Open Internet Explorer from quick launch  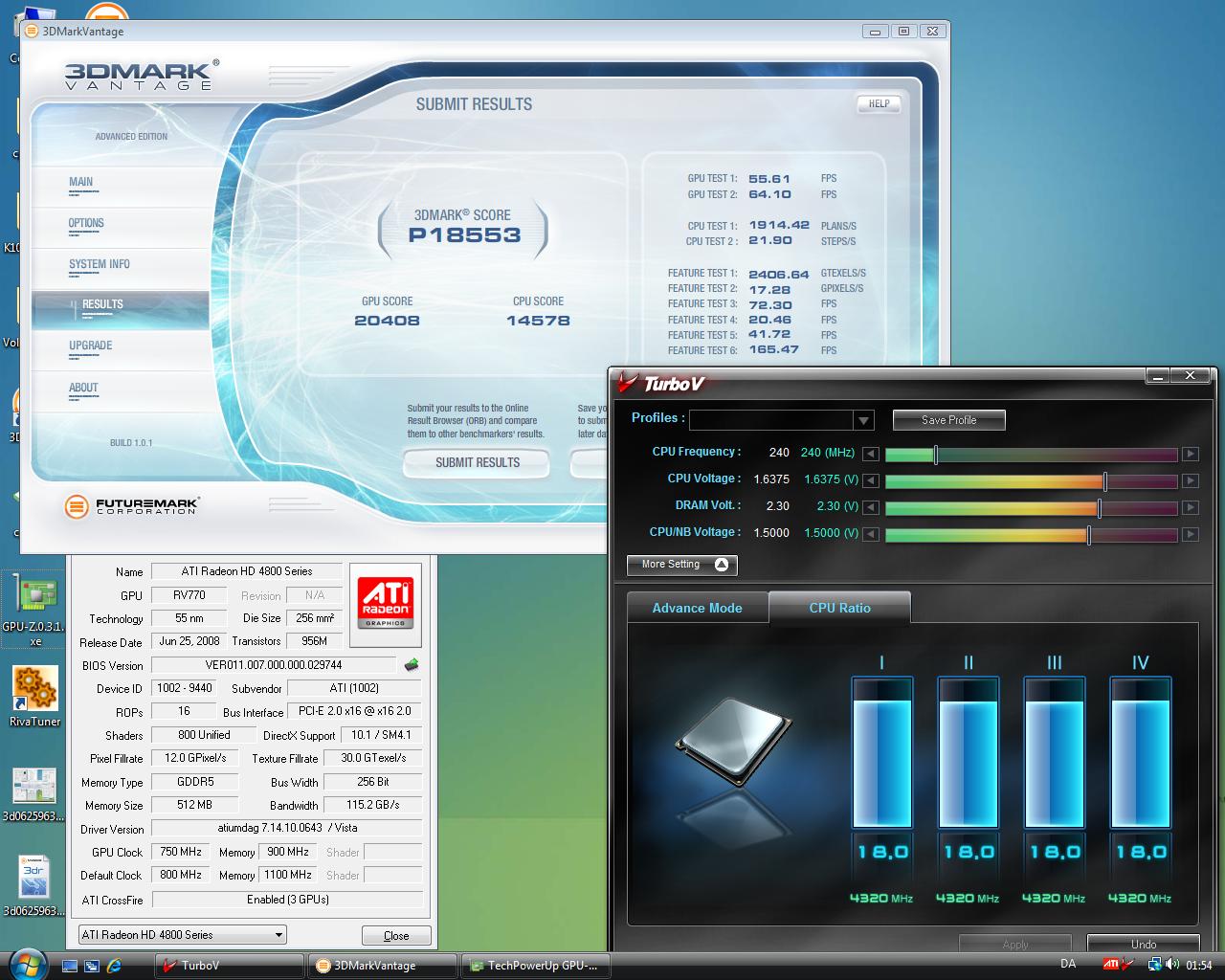[x=114, y=966]
